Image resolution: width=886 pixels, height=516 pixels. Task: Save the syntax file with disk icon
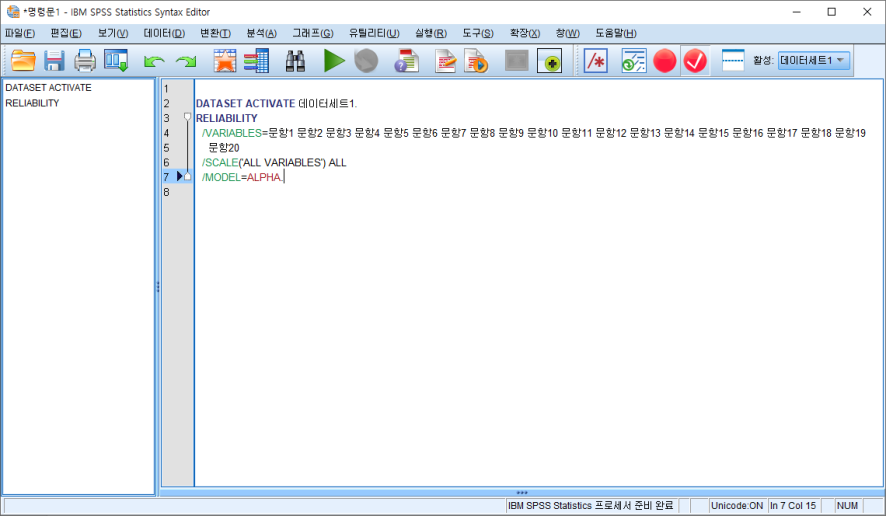point(54,60)
